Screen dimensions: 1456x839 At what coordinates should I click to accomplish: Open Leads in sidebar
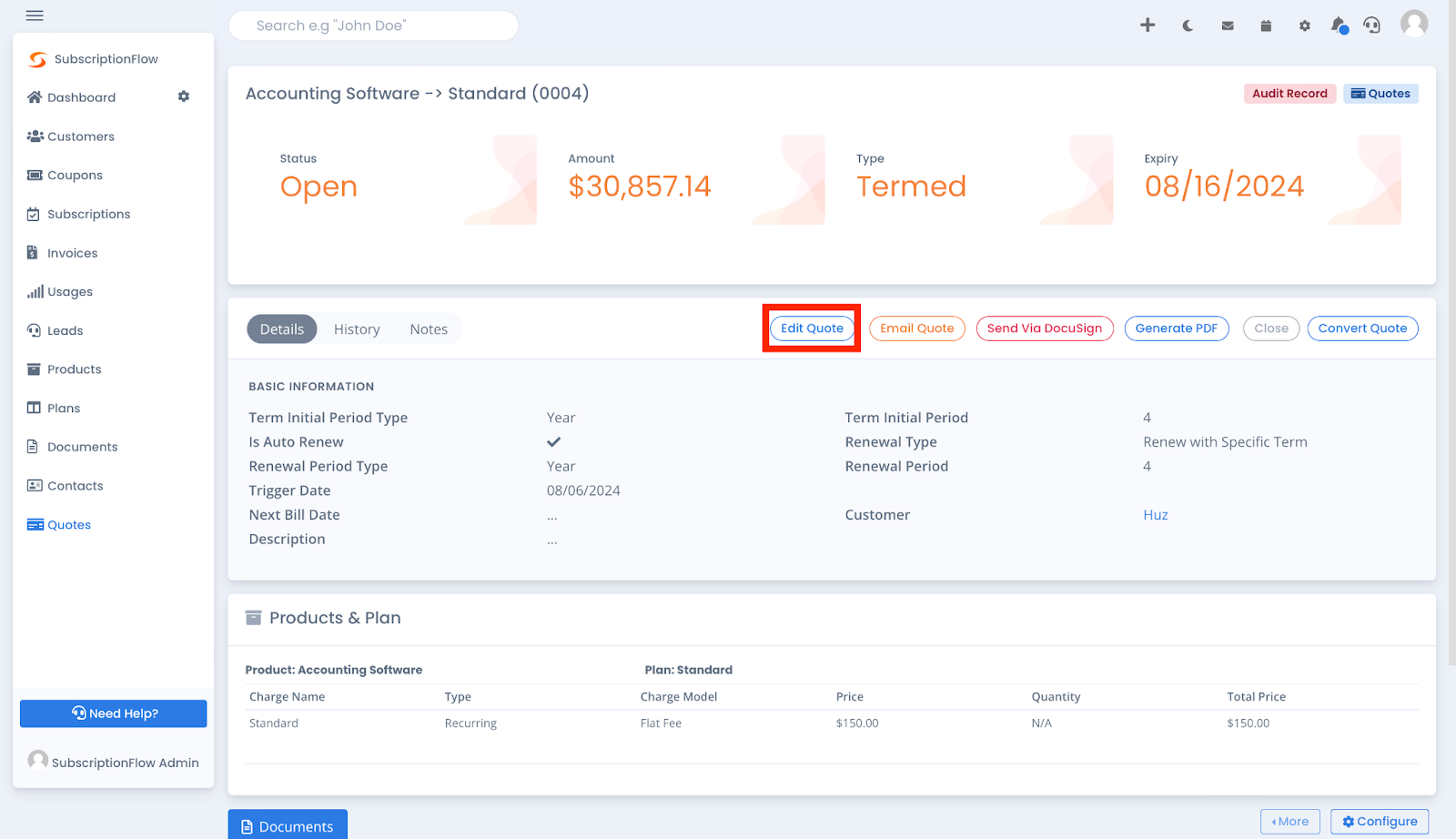tap(55, 331)
